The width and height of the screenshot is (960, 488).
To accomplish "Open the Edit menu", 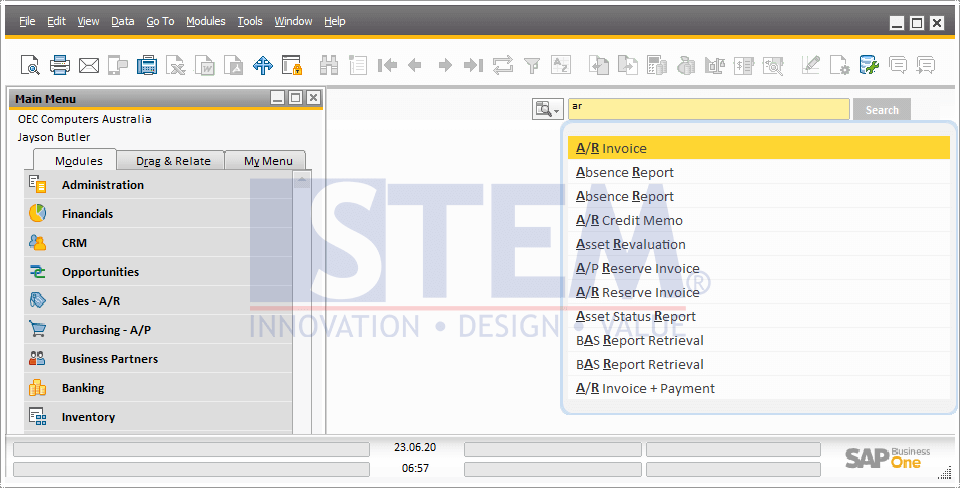I will click(56, 21).
